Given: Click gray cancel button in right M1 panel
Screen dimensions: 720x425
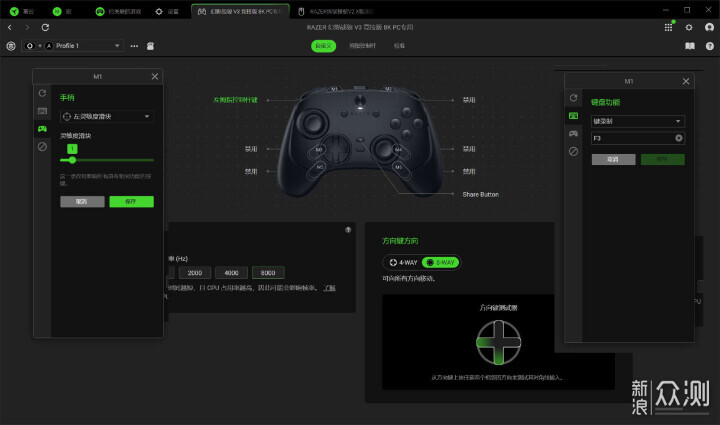Looking at the screenshot, I should tap(613, 159).
